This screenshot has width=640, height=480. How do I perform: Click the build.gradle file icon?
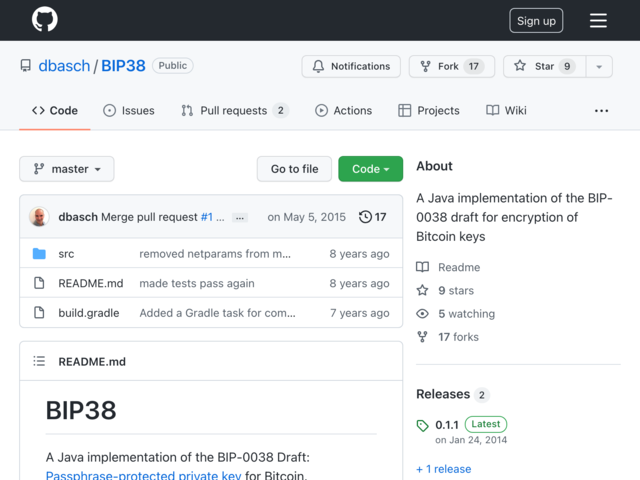pyautogui.click(x=39, y=313)
